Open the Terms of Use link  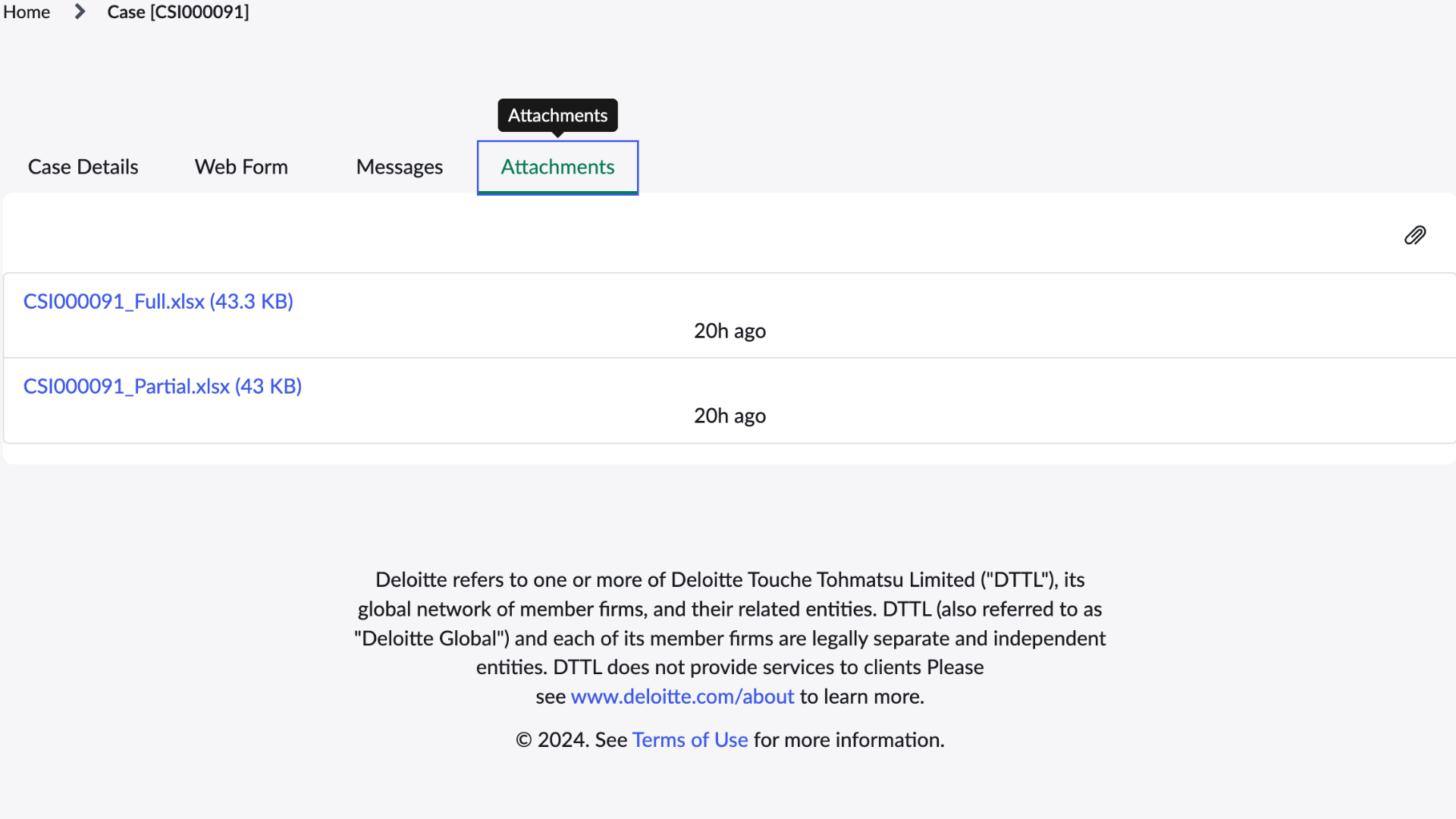690,739
